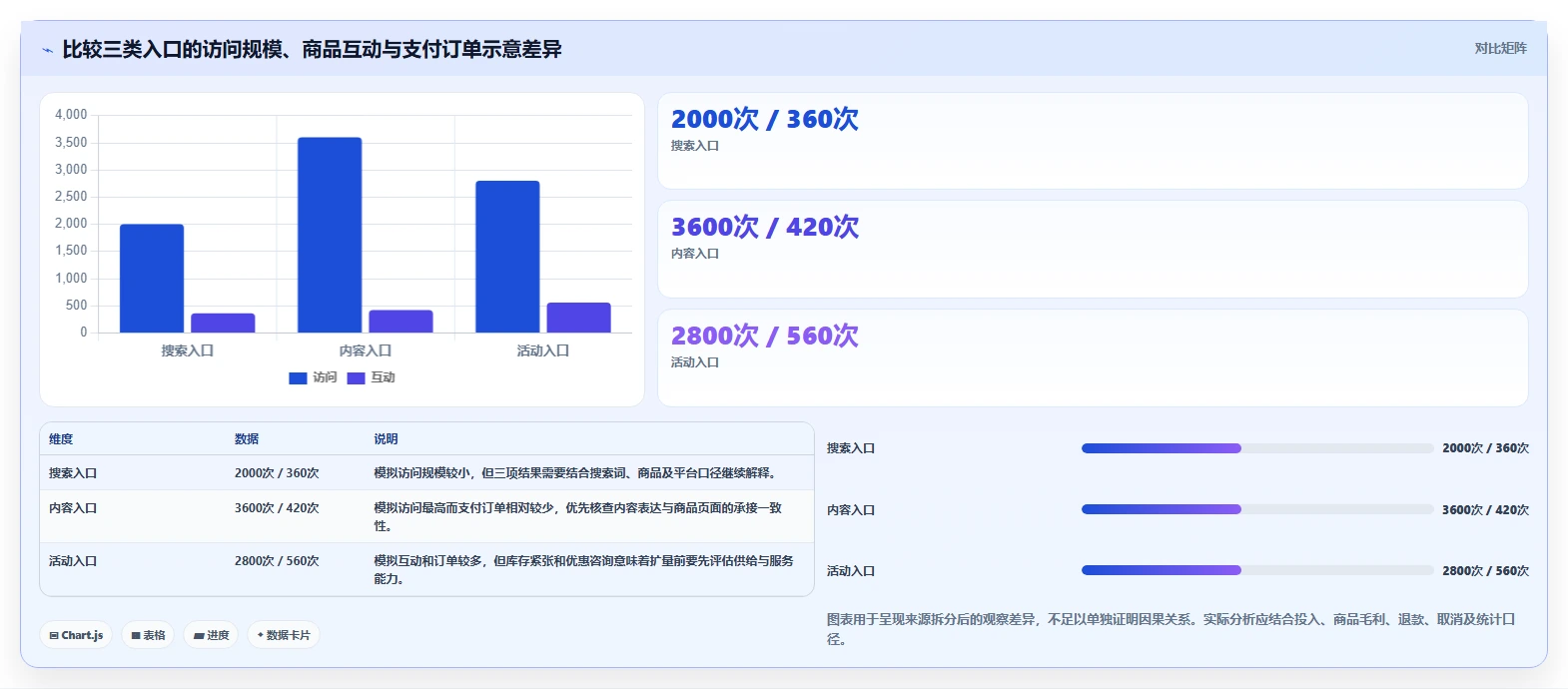The image size is (1568, 689).
Task: Click the footnote beginning 图表用于呈现来源拆分
Action: (1171, 629)
